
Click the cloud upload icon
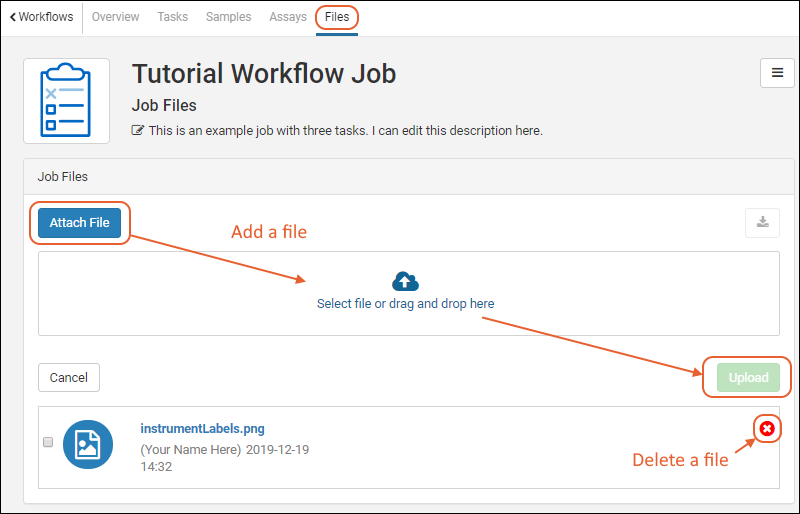point(405,281)
